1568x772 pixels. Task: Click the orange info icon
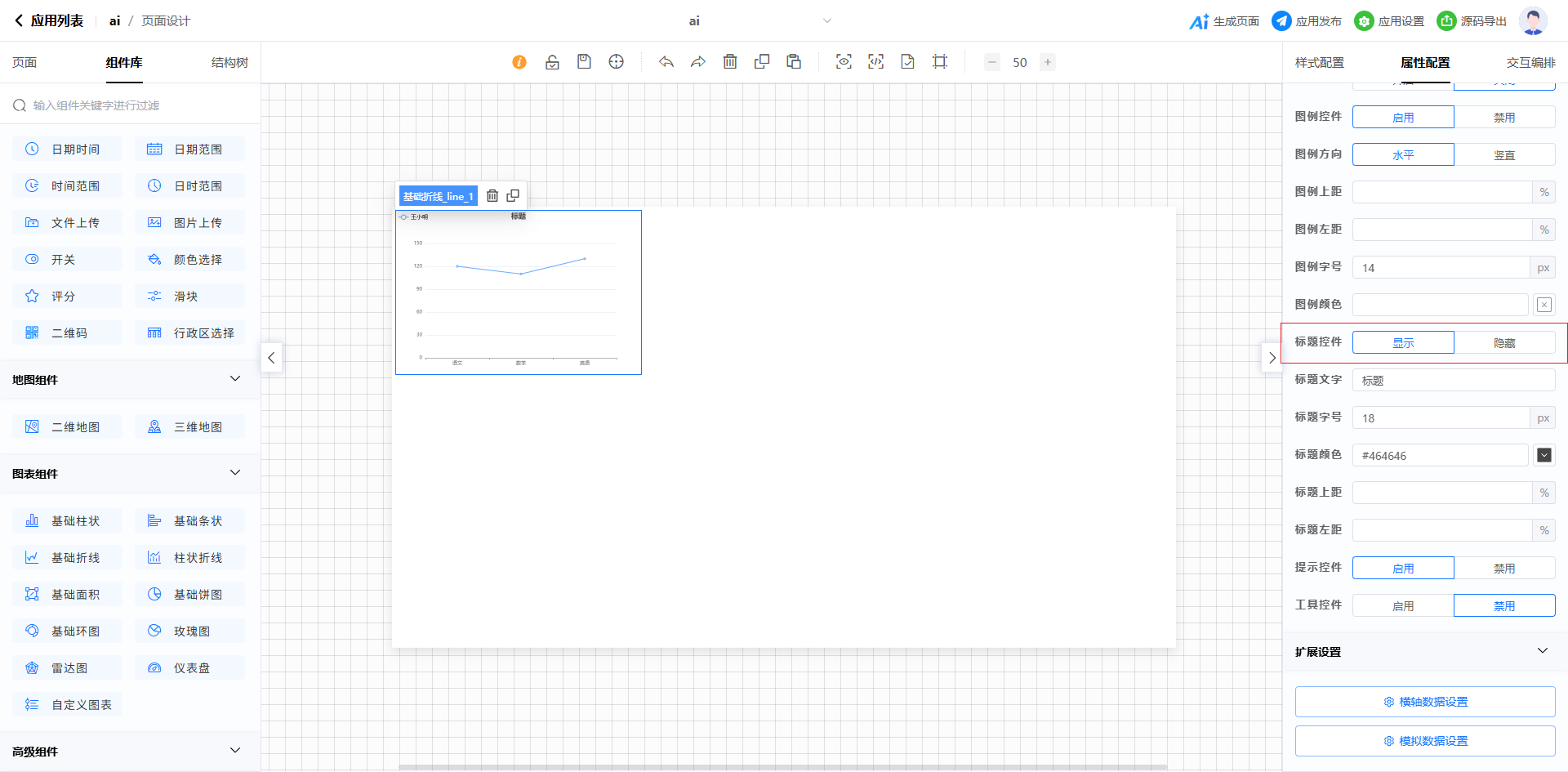[x=519, y=62]
